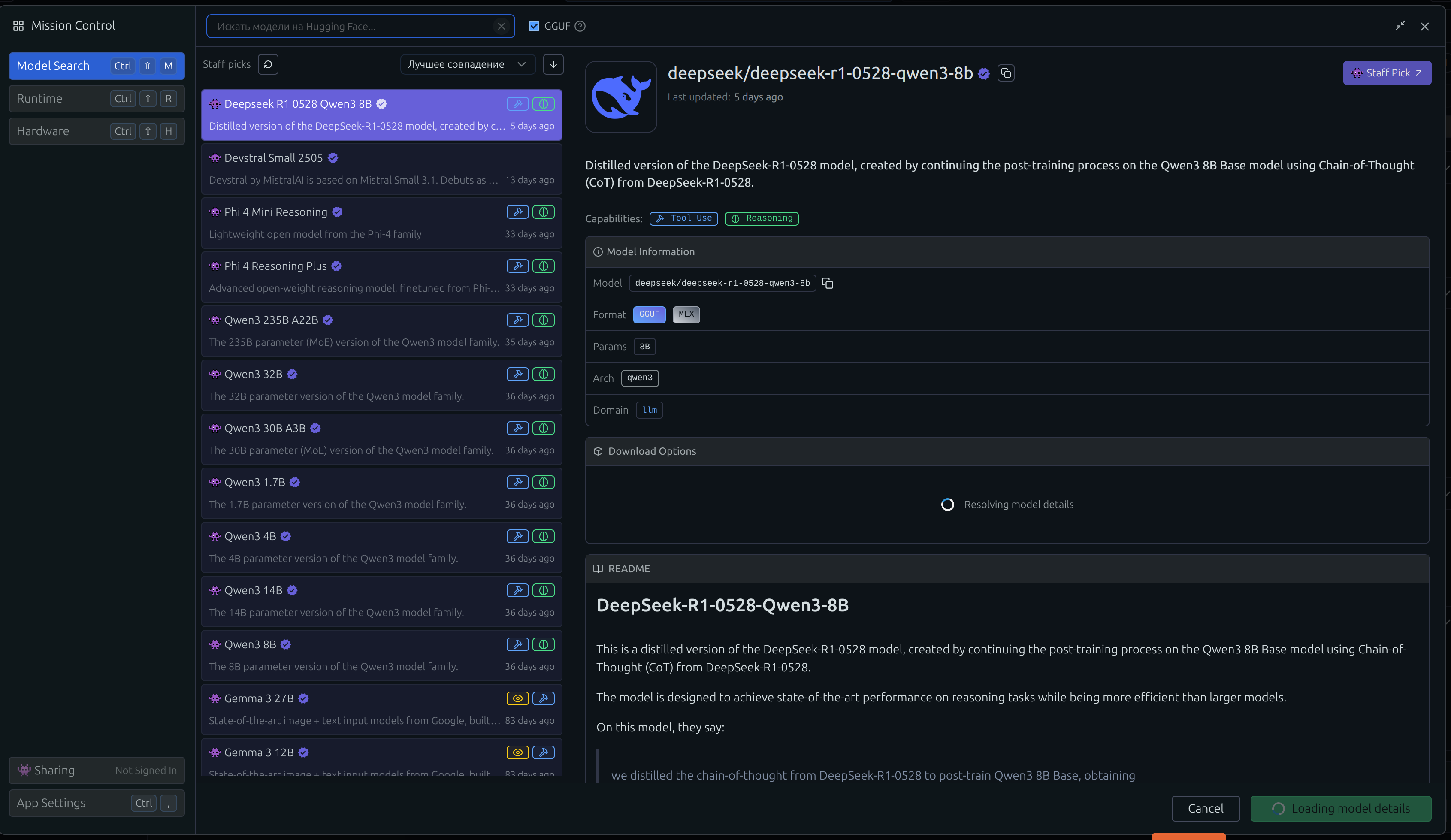Viewport: 1451px width, 840px height.
Task: Open the Hardware tab
Action: (x=97, y=131)
